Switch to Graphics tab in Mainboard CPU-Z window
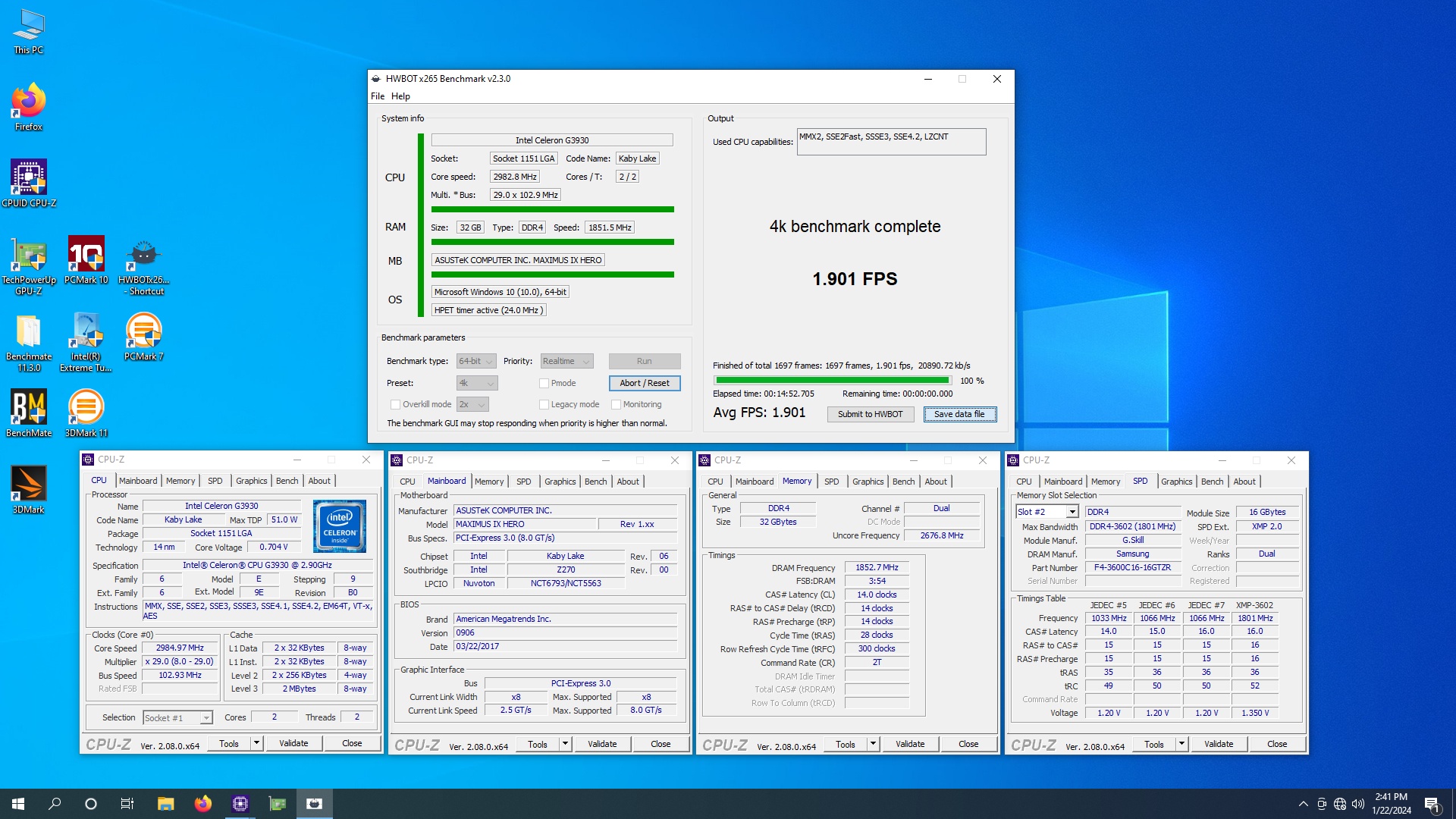Screen dimensions: 1456x819 tap(560, 482)
